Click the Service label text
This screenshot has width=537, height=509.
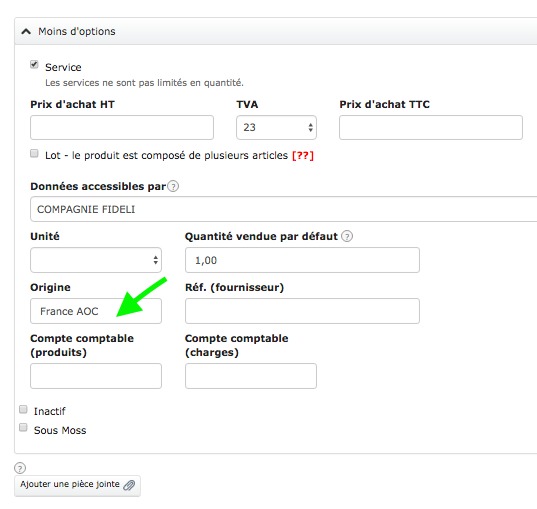coord(63,67)
